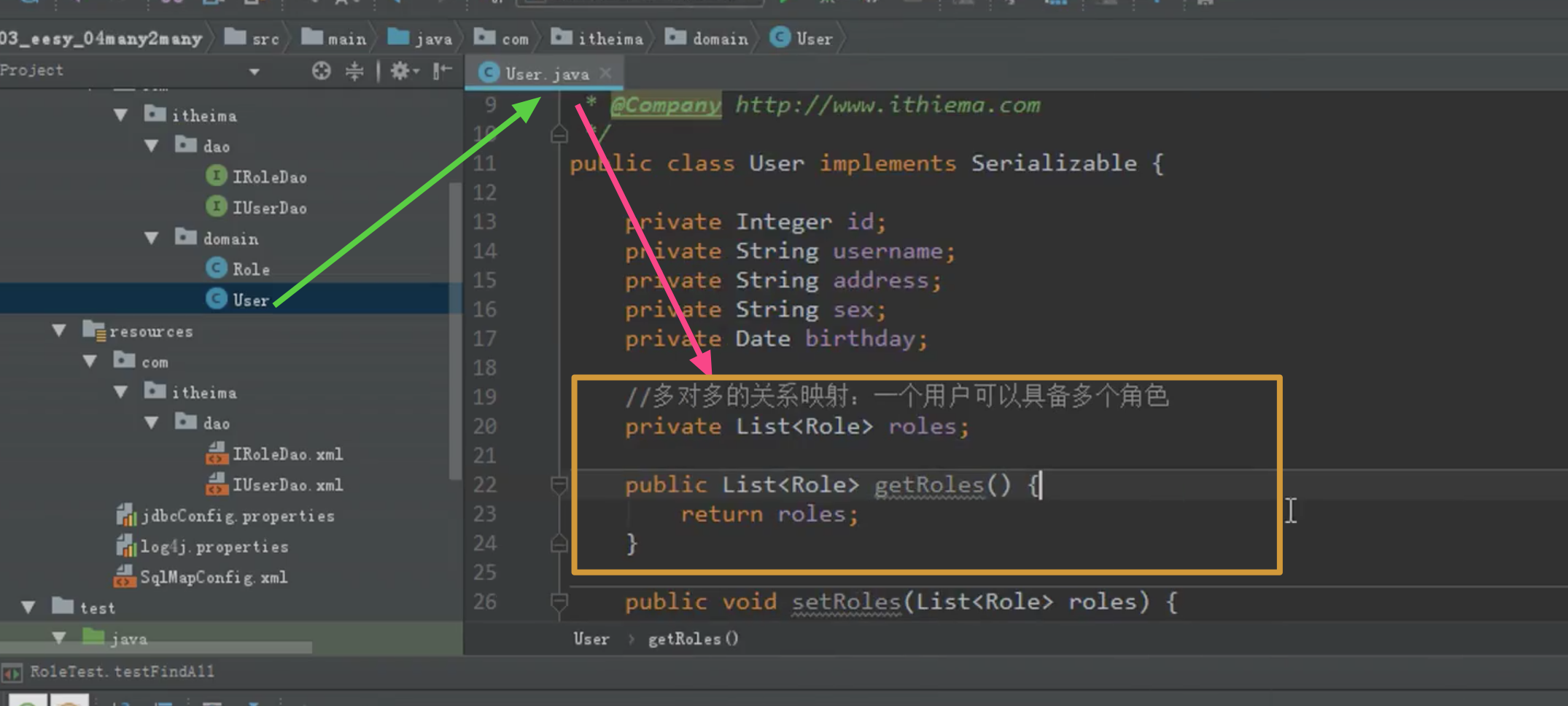The image size is (1568, 706).
Task: Collapse the itheima package under java
Action: coord(121,115)
